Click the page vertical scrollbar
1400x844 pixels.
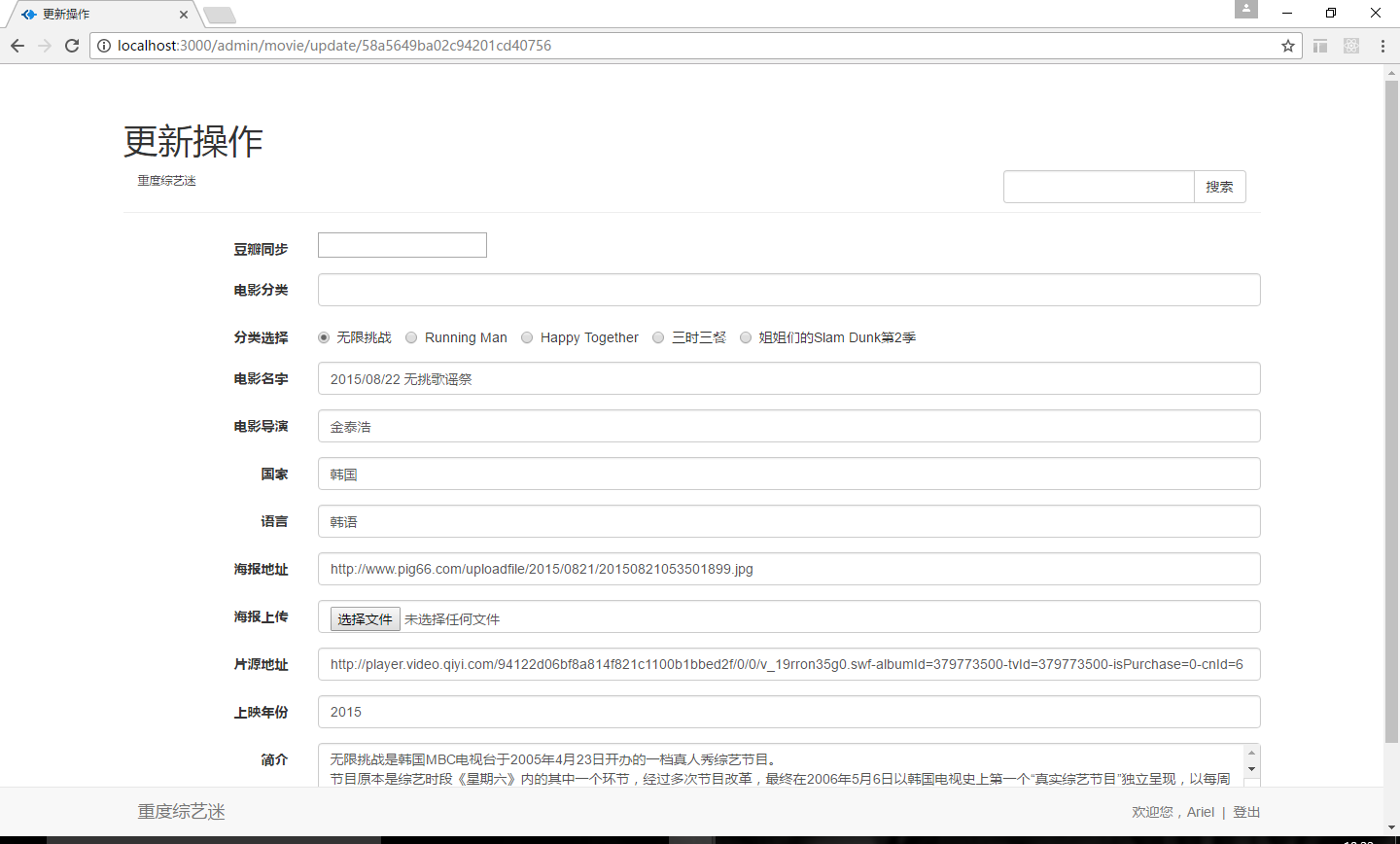[x=1391, y=412]
